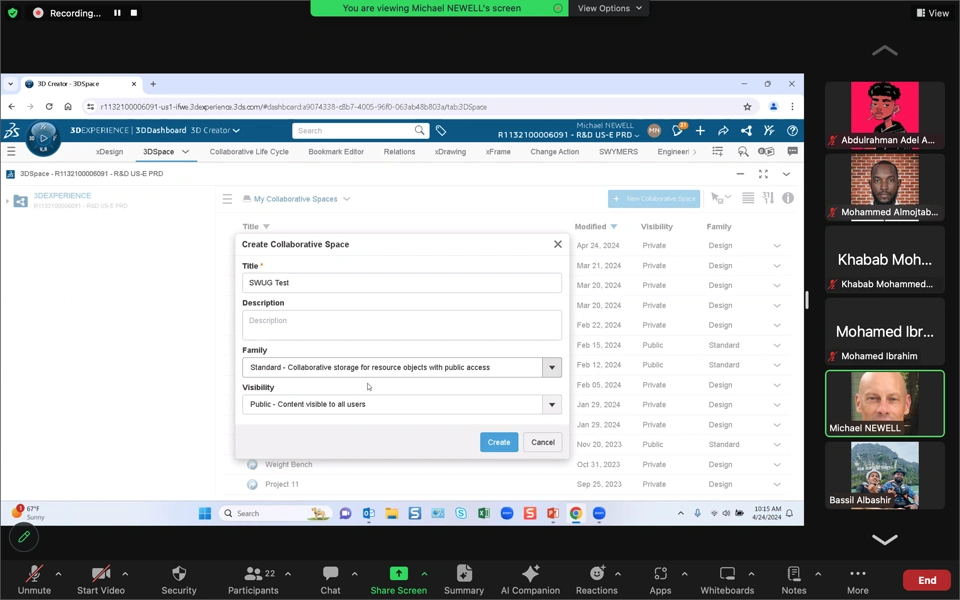
Task: Expand My Collaborative Spaces dropdown
Action: (347, 199)
